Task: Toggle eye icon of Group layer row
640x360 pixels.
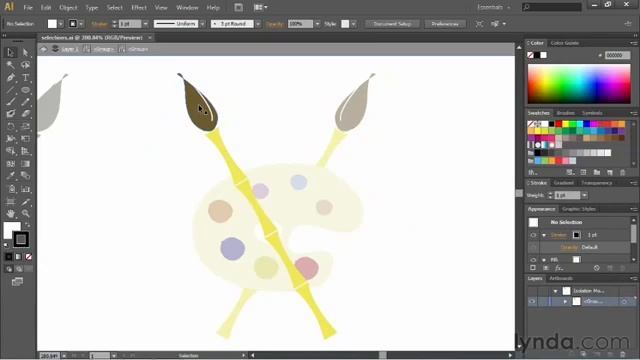Action: pos(532,302)
